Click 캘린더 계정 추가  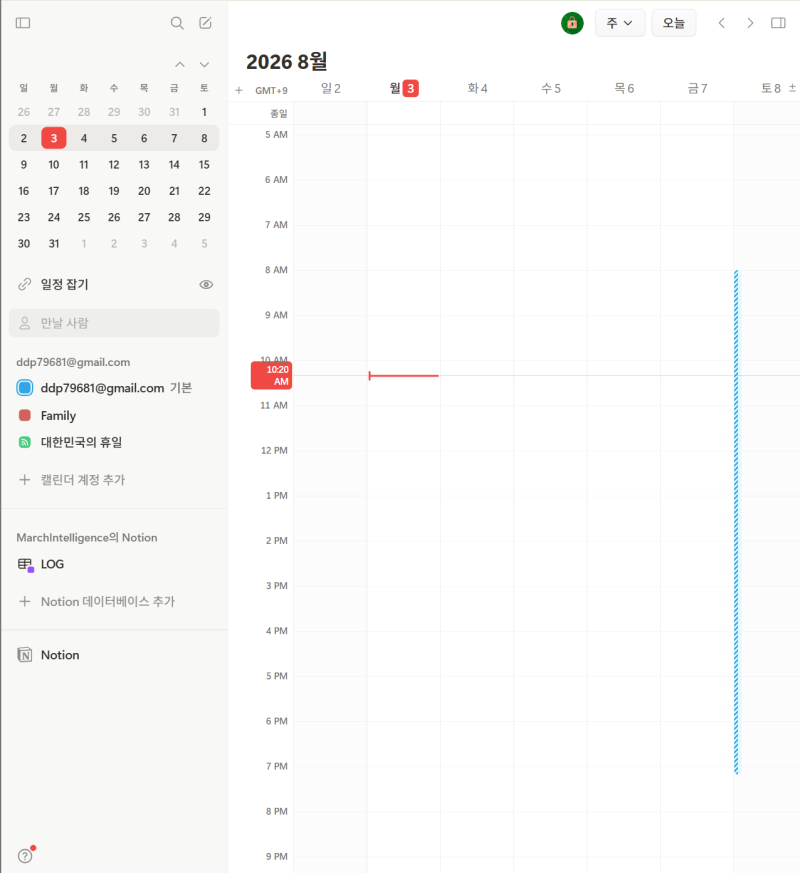point(83,479)
